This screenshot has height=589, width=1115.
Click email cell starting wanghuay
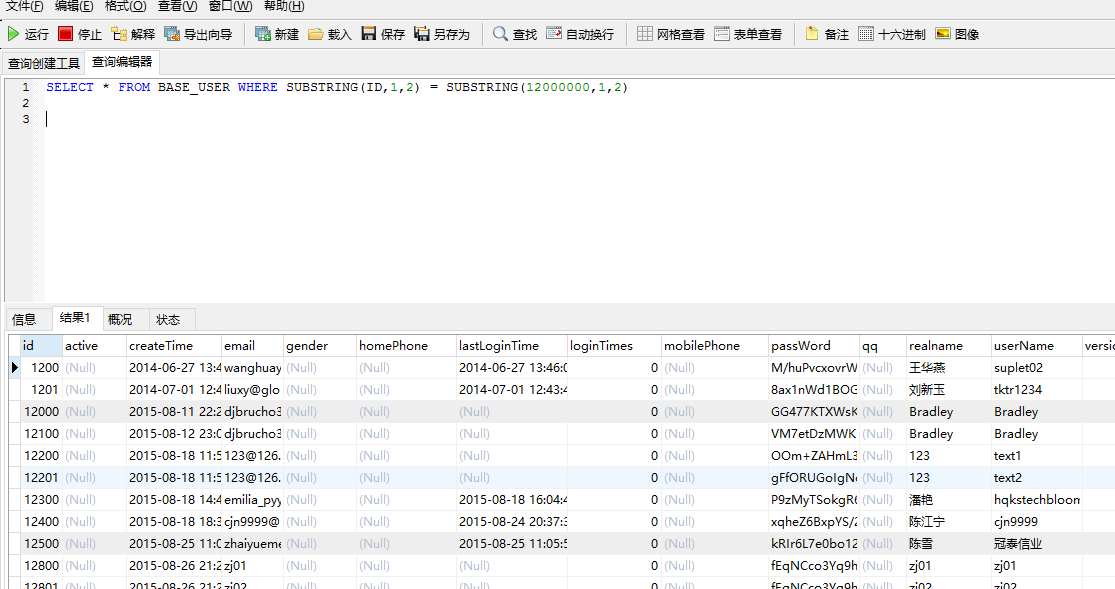coord(252,368)
